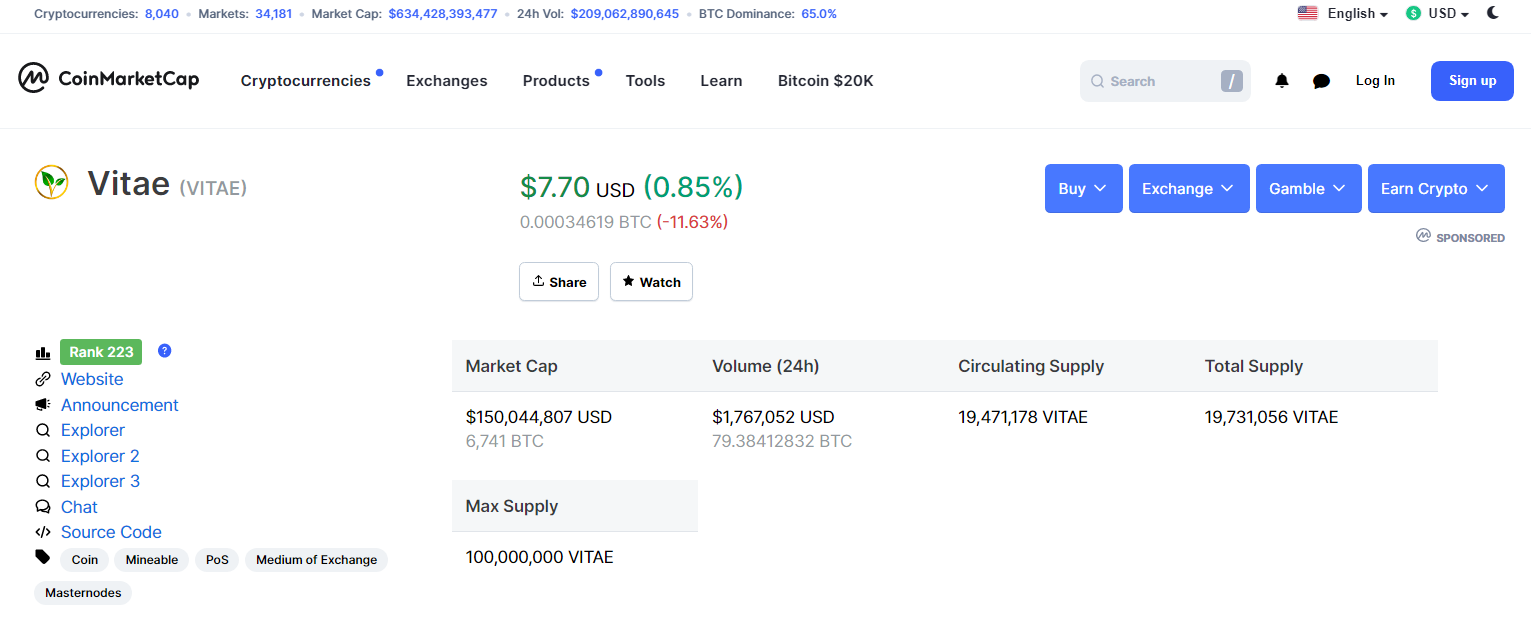The width and height of the screenshot is (1531, 620).
Task: Open the Chat link
Action: pos(79,507)
